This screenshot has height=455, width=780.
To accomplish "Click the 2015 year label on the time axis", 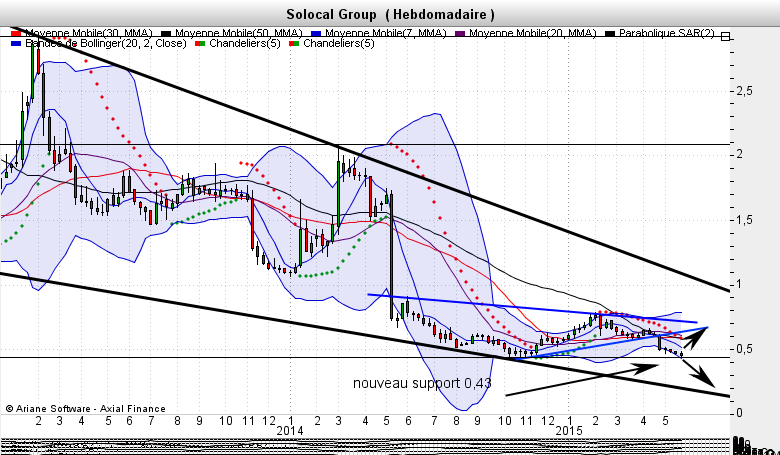I will [x=569, y=431].
